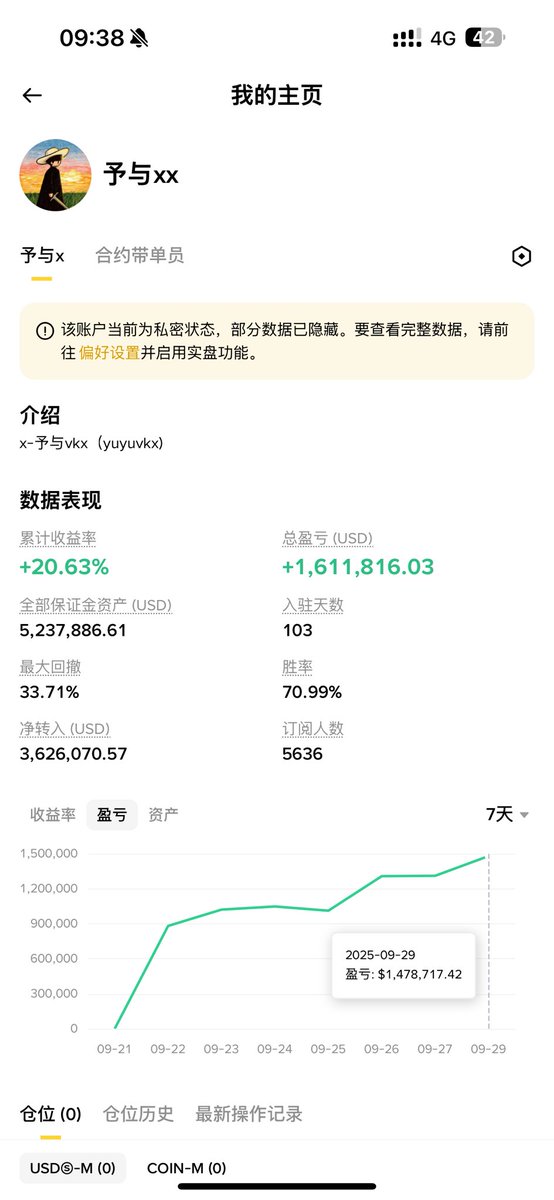554x1200 pixels.
Task: Tap the 1,500,000 y-axis label
Action: tap(49, 854)
